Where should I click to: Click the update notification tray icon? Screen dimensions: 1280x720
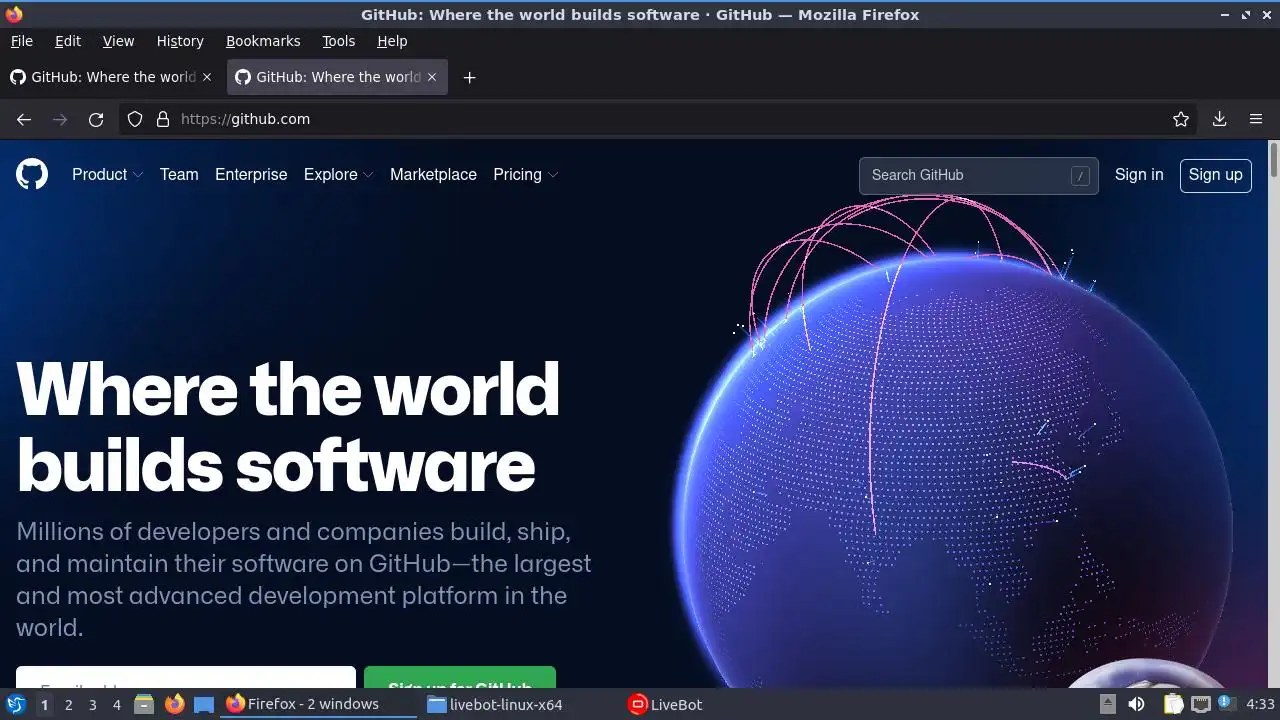[x=1225, y=703]
